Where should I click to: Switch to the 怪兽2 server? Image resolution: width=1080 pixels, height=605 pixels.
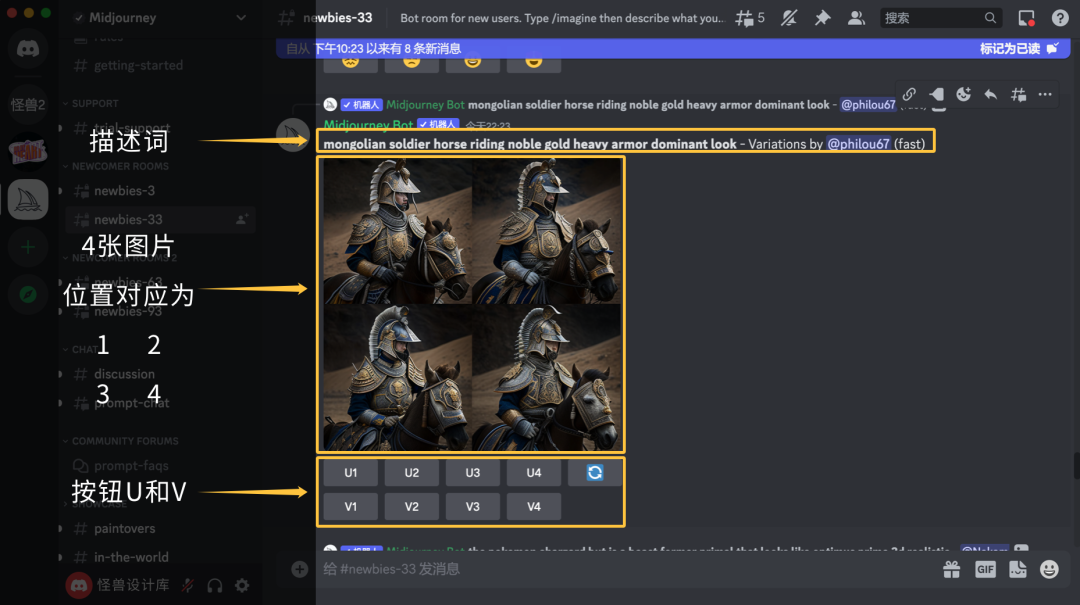pos(28,105)
